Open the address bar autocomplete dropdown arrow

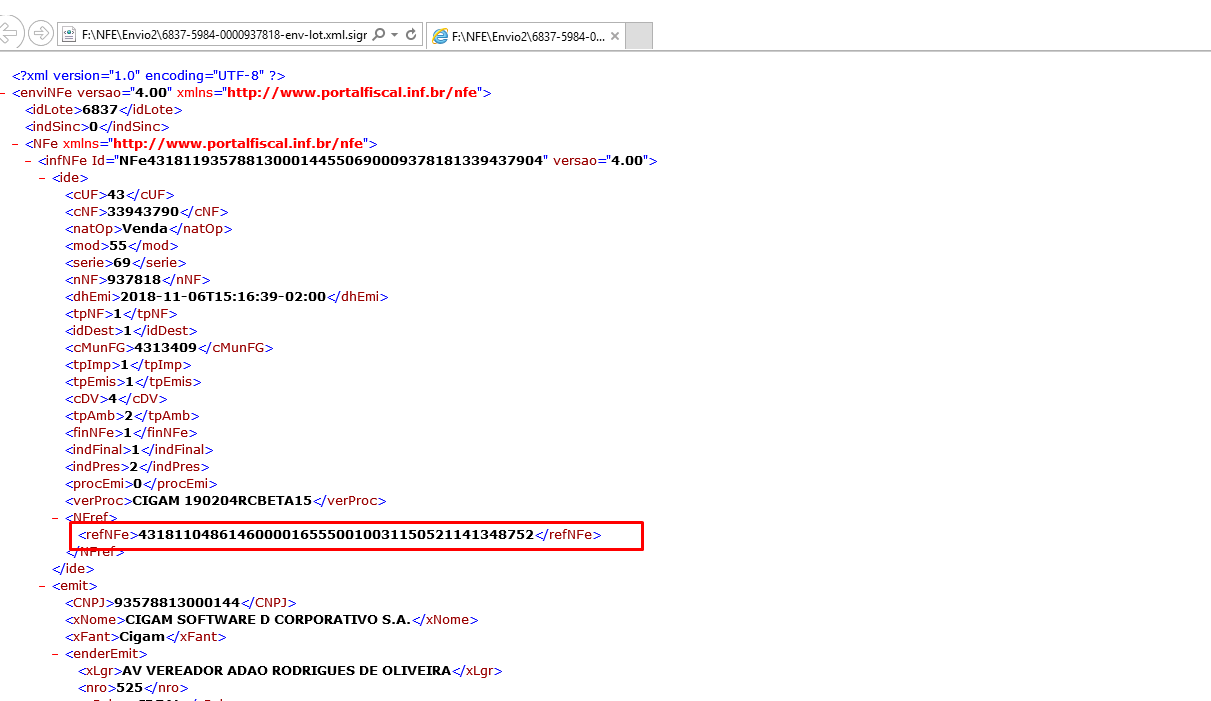[395, 34]
